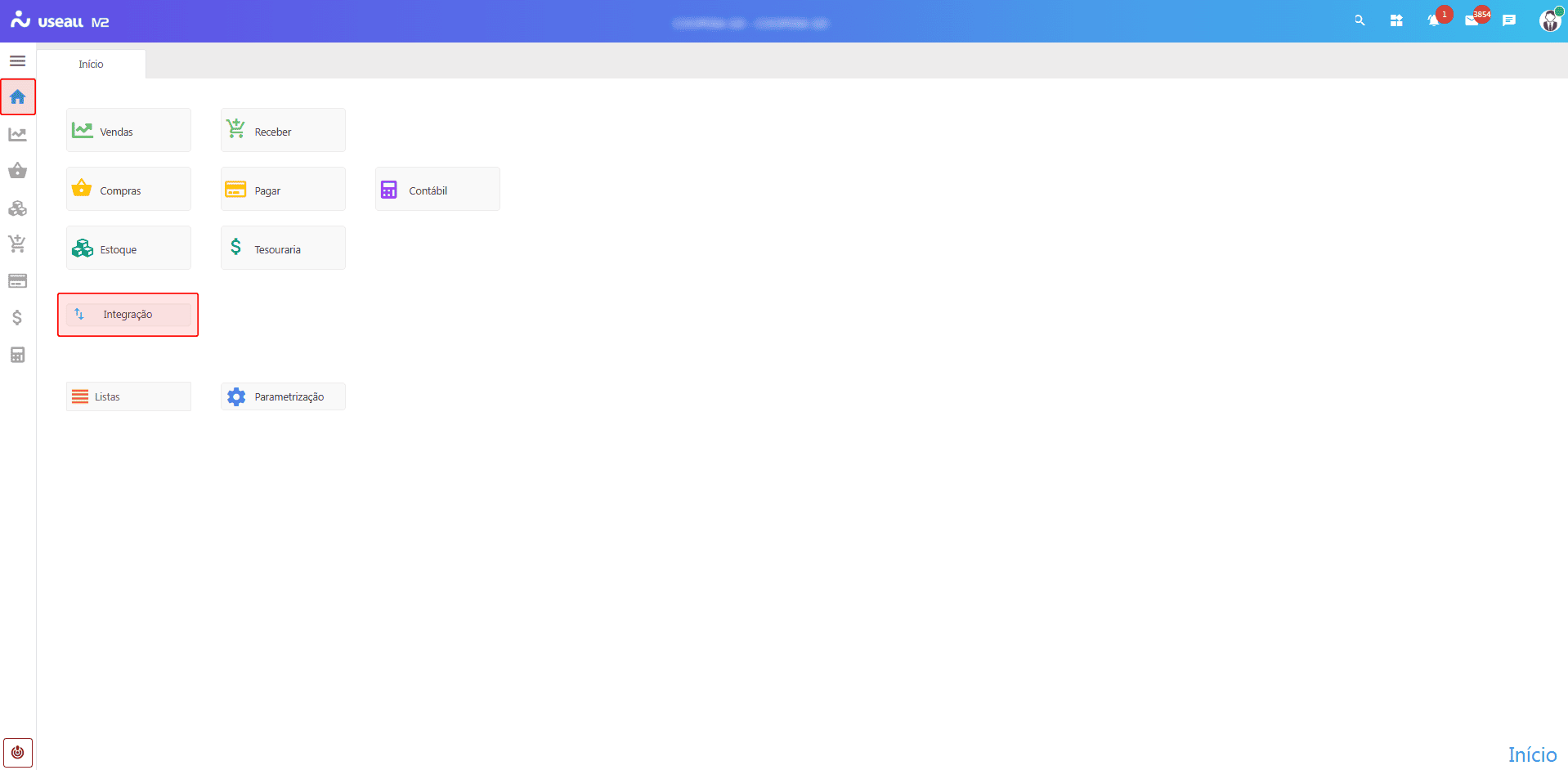Click the power logout button

17,752
